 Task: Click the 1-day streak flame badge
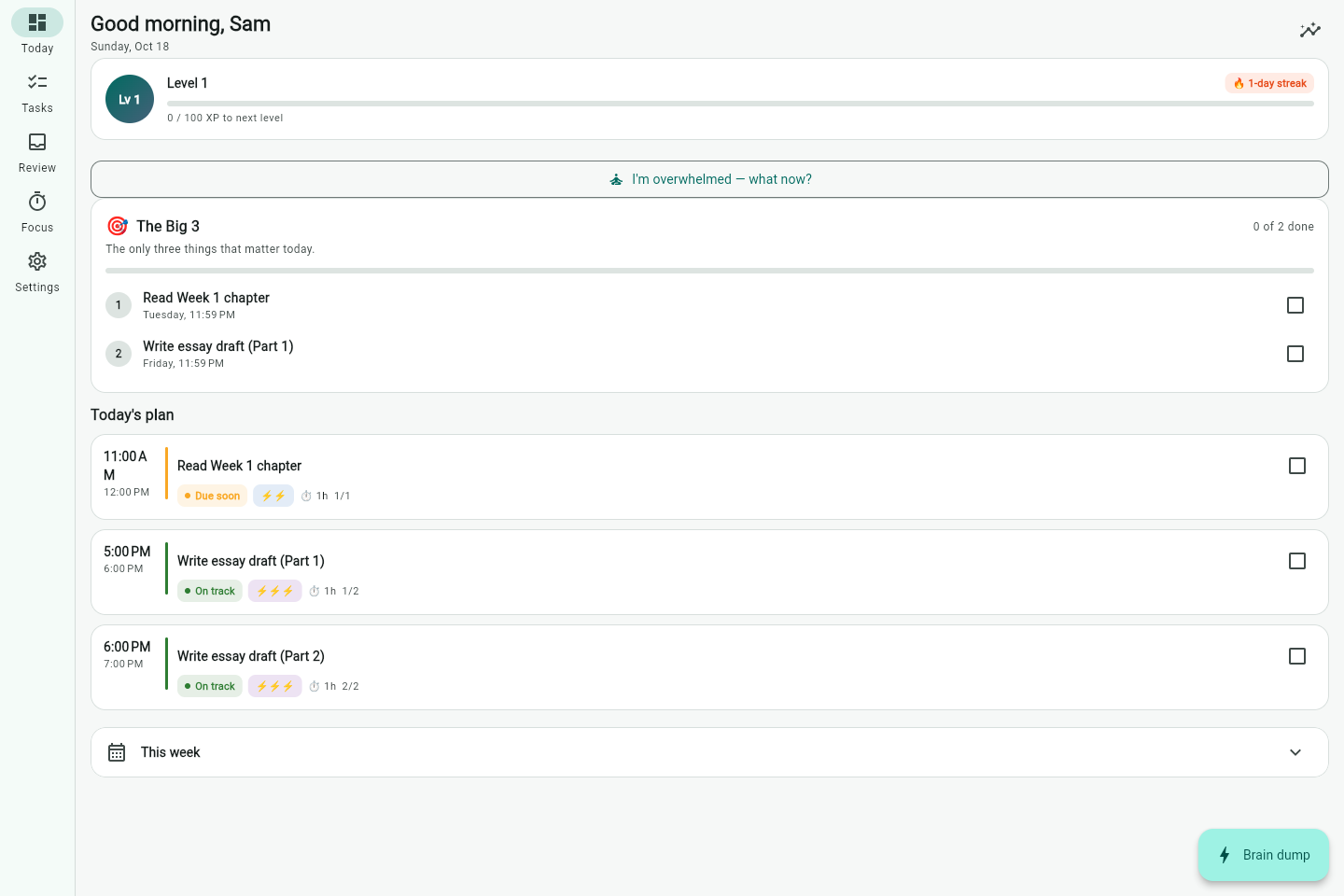(1269, 83)
